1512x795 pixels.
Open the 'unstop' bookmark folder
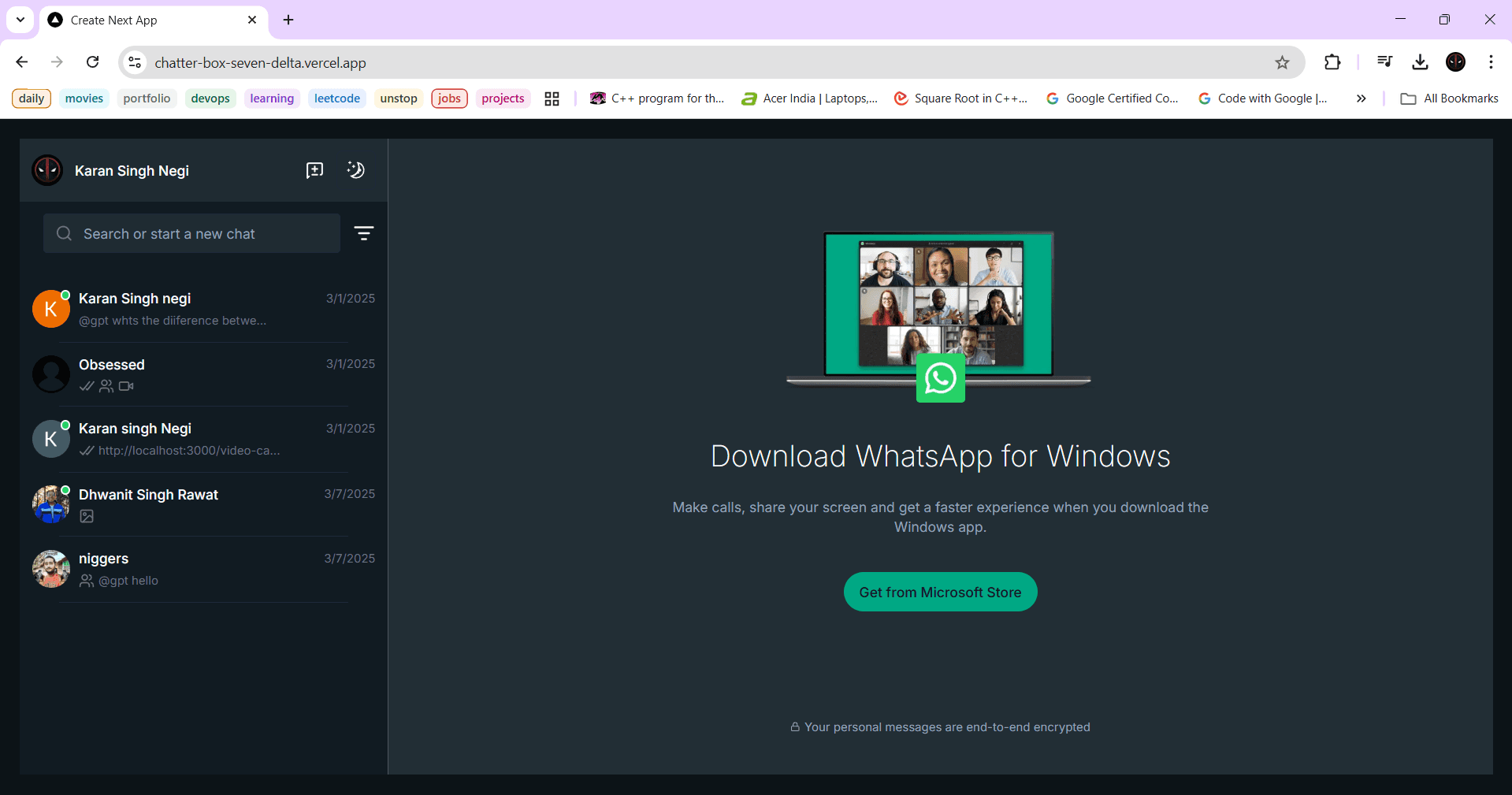pyautogui.click(x=399, y=98)
